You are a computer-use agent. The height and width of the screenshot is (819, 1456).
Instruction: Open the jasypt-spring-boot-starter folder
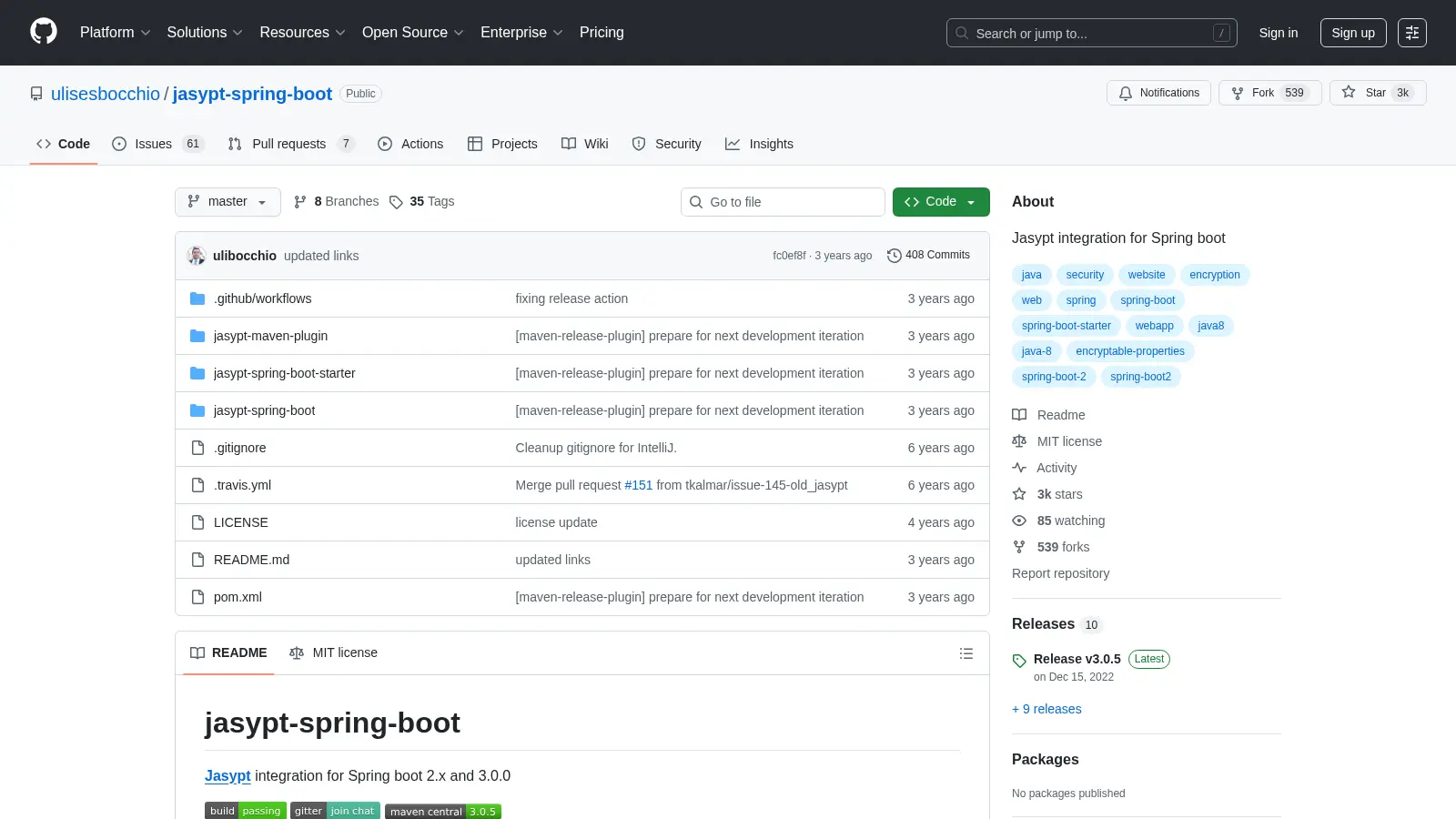(285, 373)
